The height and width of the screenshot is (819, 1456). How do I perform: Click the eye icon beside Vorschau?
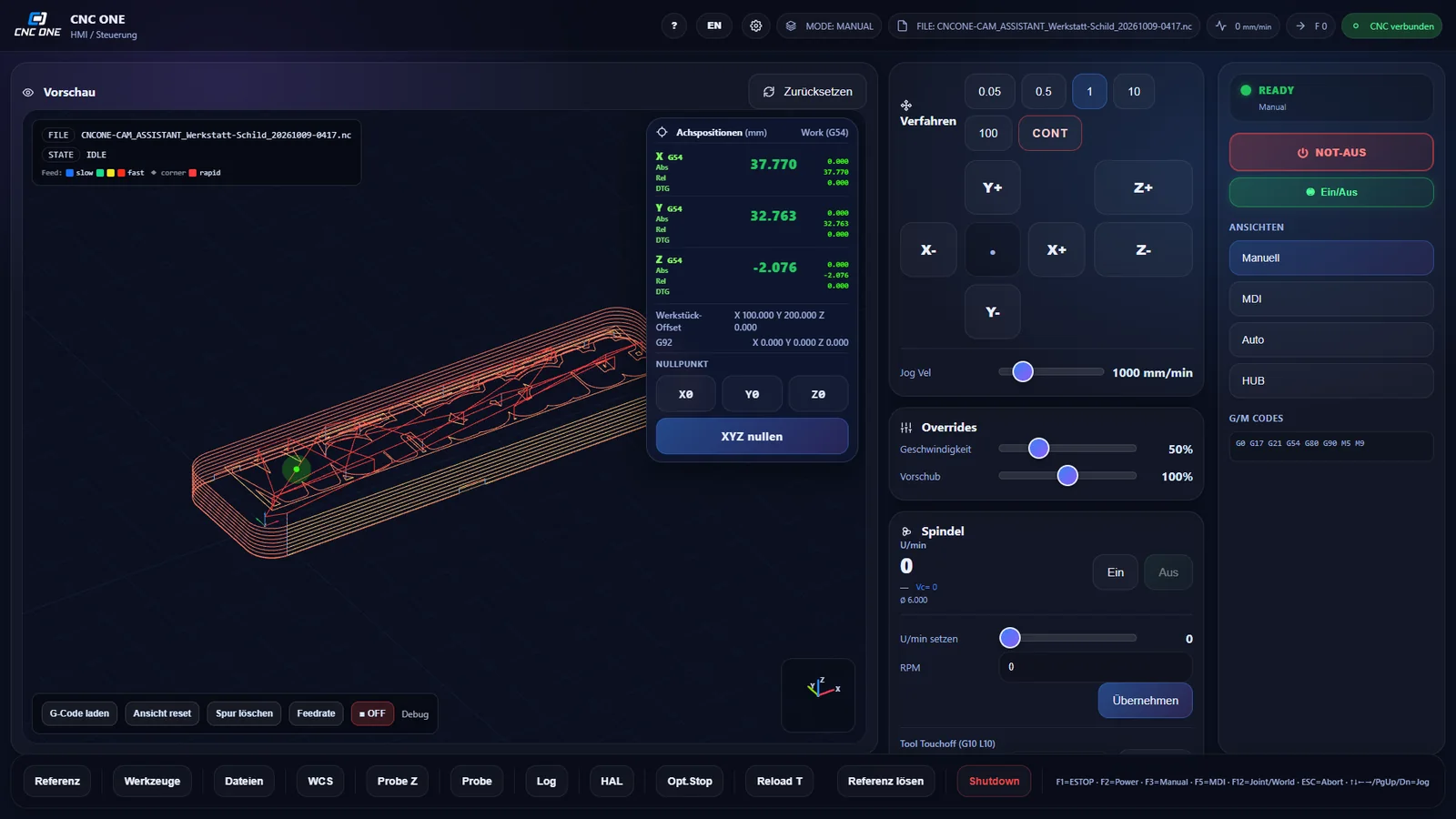click(28, 92)
